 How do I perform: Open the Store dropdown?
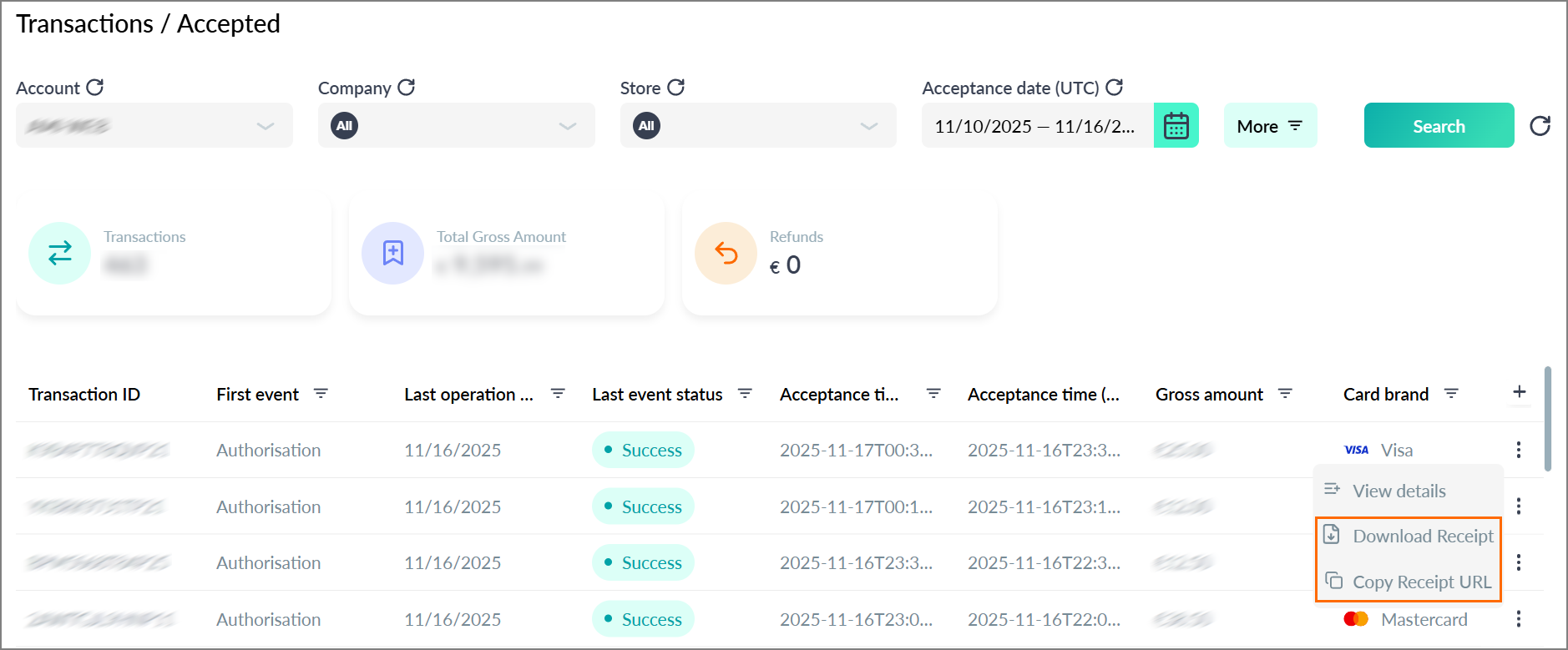[758, 125]
